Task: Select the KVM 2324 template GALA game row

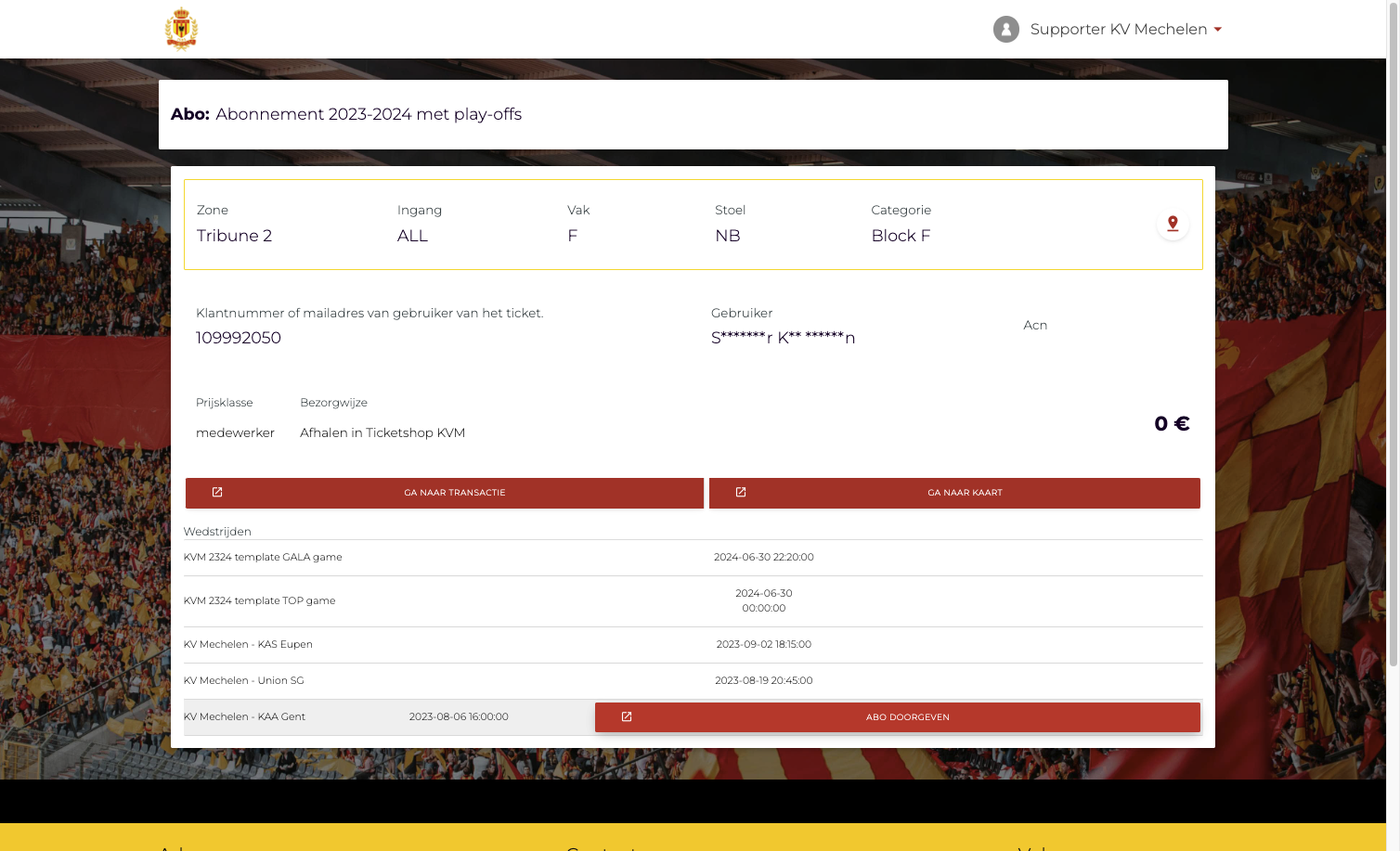Action: pyautogui.click(x=694, y=558)
